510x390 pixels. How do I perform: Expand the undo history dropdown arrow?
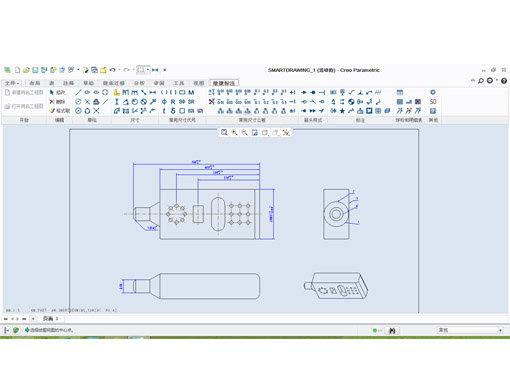(x=119, y=70)
